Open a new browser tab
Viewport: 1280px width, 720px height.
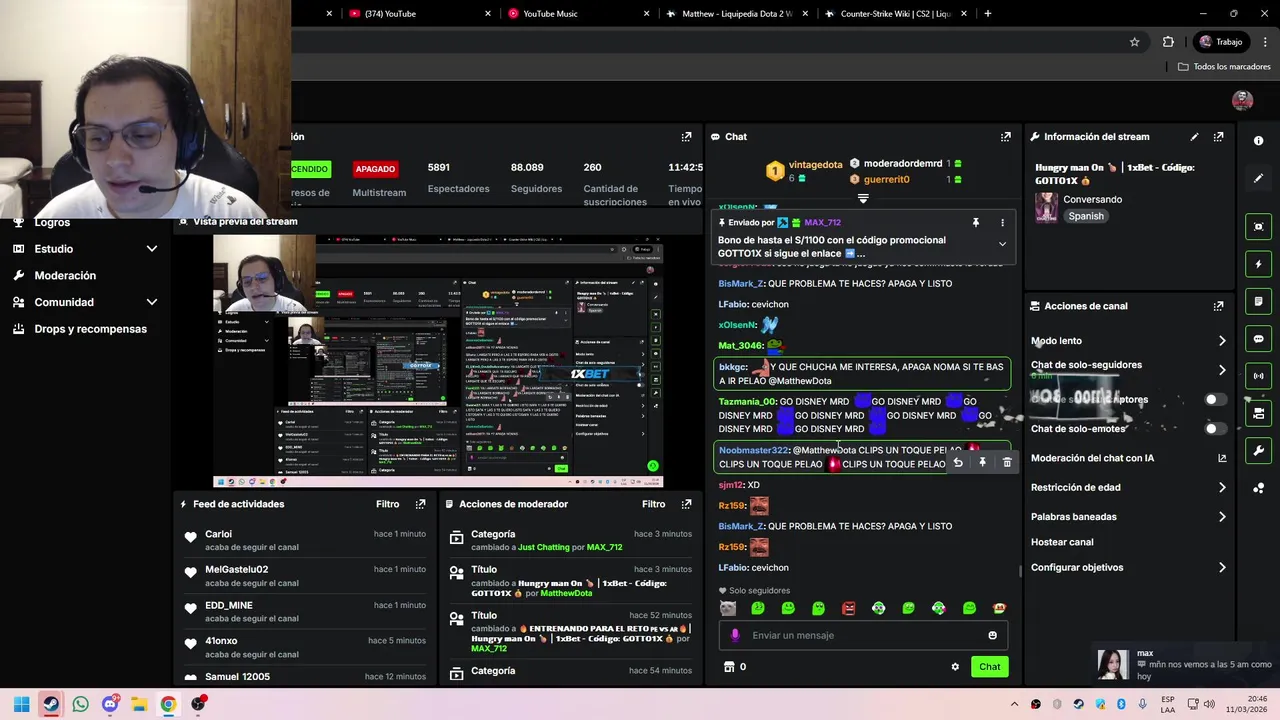click(987, 14)
